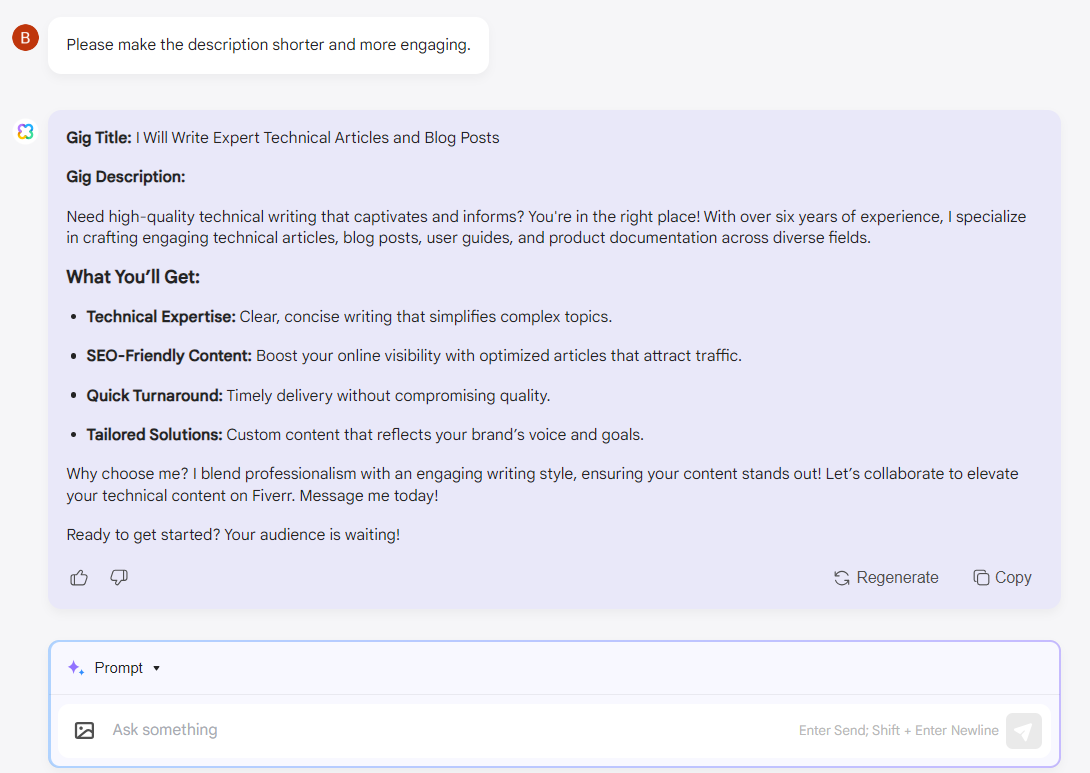Click the image attachment icon

pyautogui.click(x=85, y=730)
